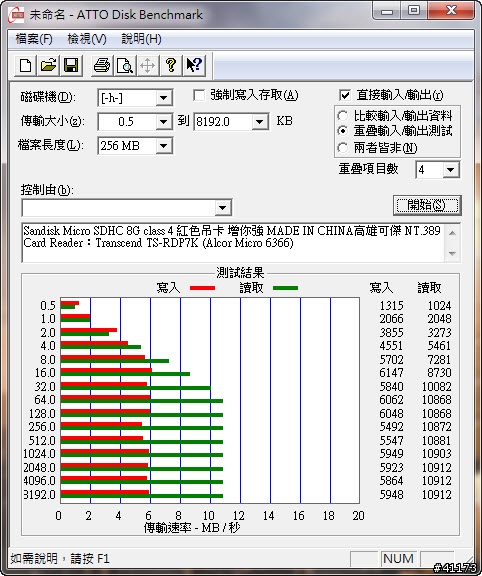Image resolution: width=482 pixels, height=576 pixels.
Task: Expand the 控制由 controller dropdown
Action: click(x=222, y=208)
